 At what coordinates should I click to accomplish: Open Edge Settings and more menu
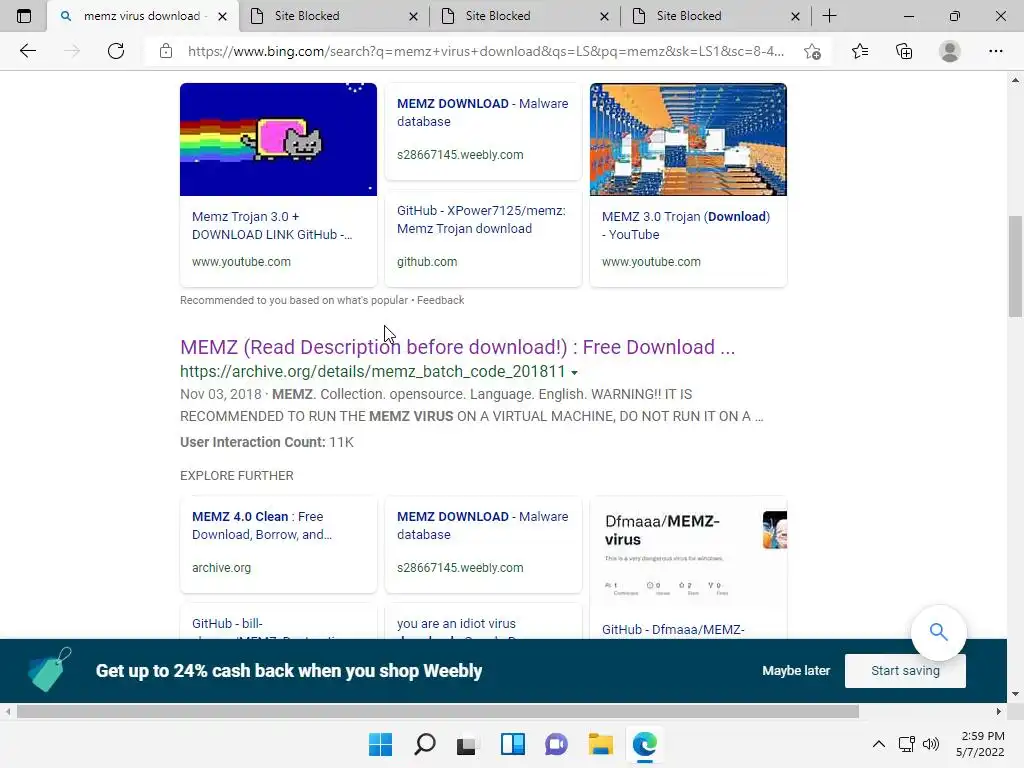(995, 51)
